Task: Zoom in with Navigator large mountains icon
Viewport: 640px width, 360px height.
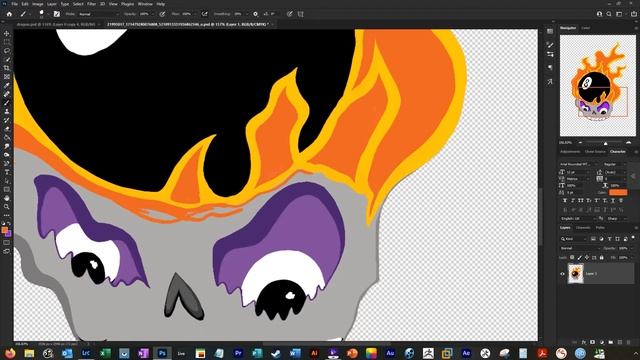Action: (x=629, y=142)
